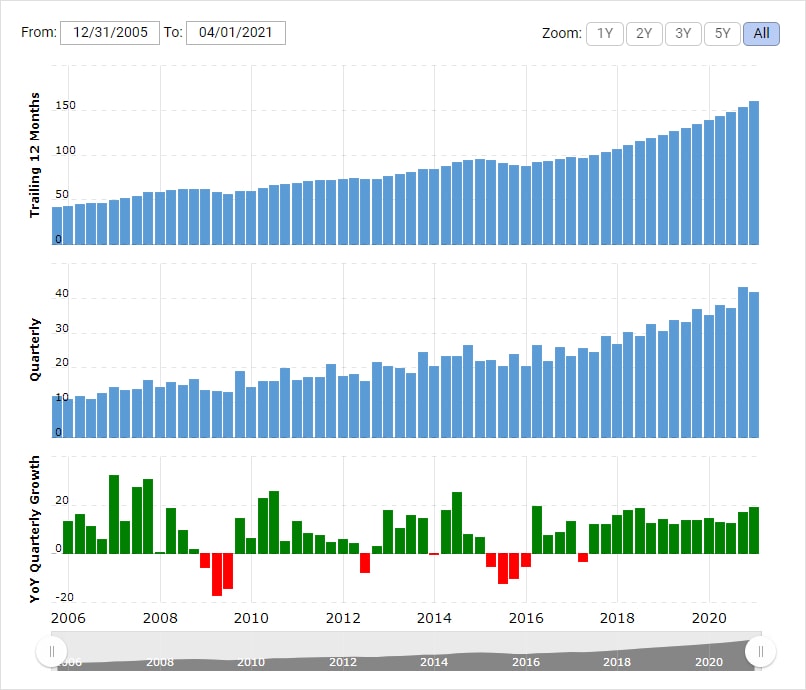Click the deepest red YoY growth bar
This screenshot has width=806, height=690.
(217, 574)
